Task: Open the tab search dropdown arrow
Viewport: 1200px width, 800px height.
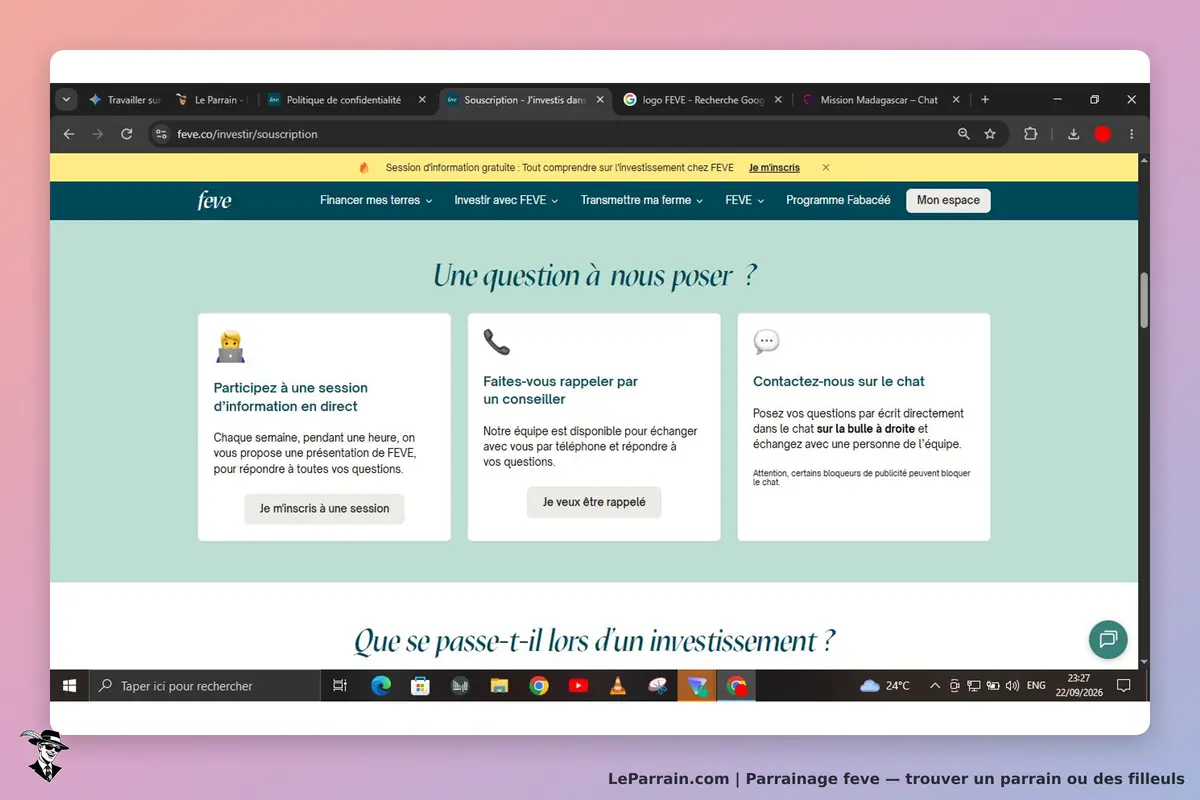Action: [x=66, y=100]
